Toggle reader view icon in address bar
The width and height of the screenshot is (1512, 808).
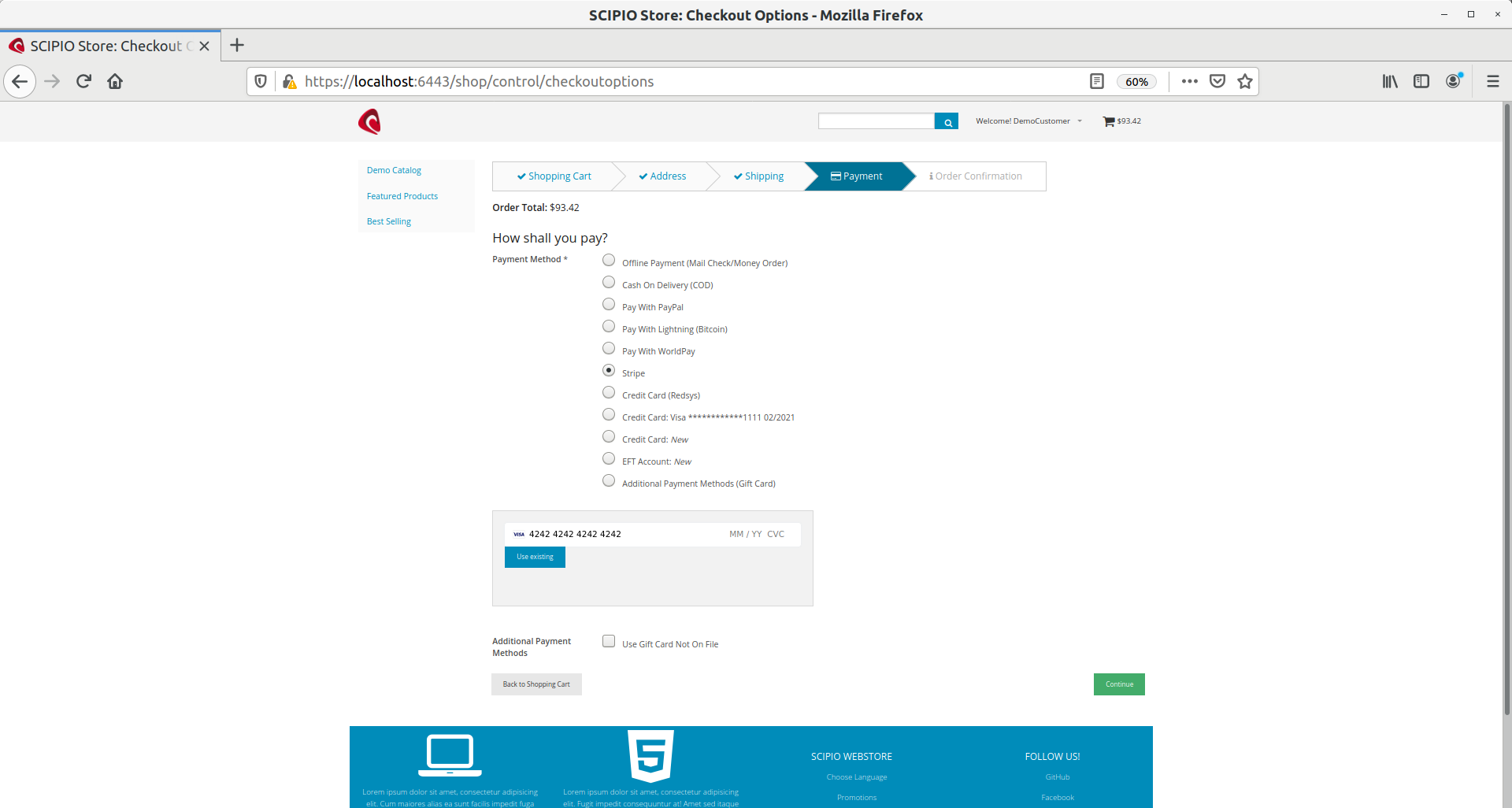[x=1096, y=81]
